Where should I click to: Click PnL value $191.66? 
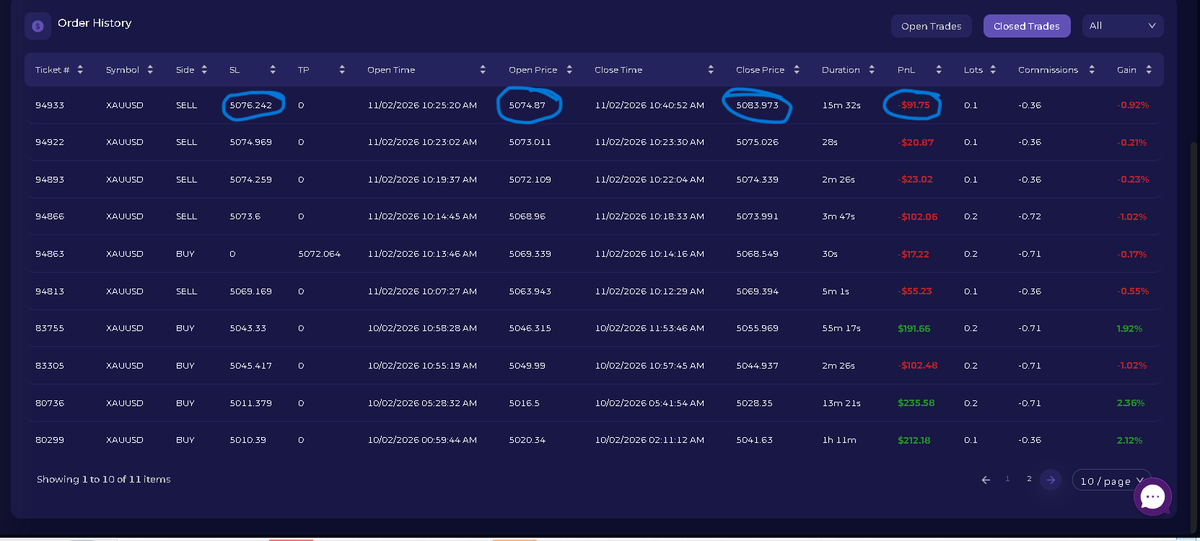point(914,328)
